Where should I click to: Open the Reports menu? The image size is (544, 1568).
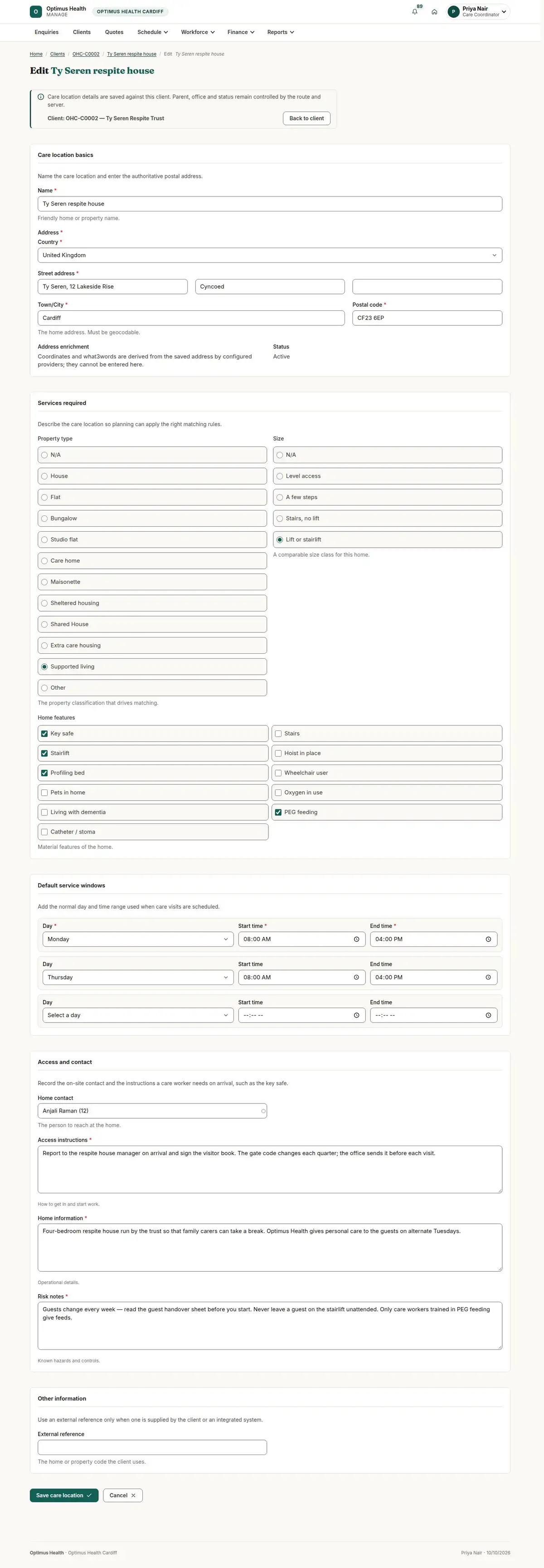coord(281,32)
